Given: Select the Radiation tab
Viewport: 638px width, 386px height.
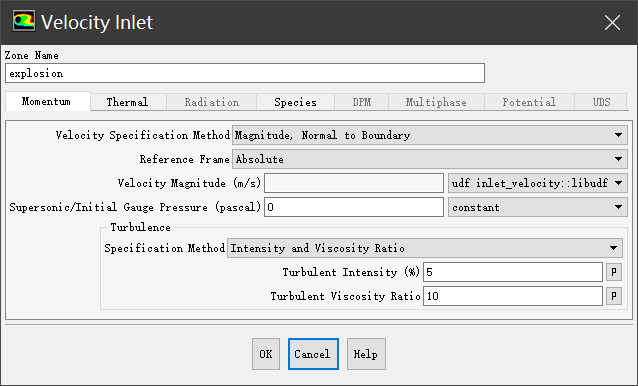Looking at the screenshot, I should point(212,102).
